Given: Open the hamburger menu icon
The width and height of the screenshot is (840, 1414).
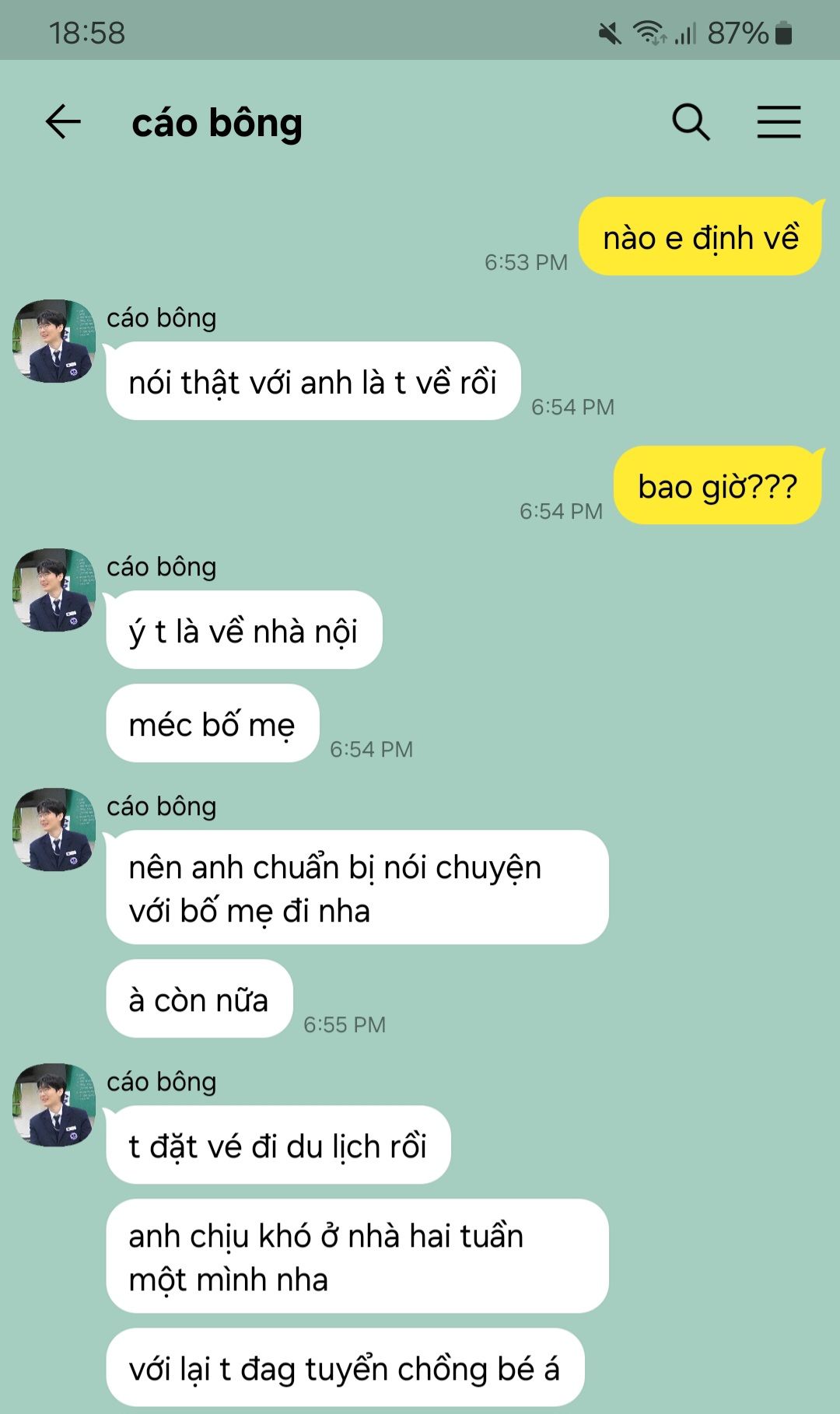Looking at the screenshot, I should click(x=779, y=122).
